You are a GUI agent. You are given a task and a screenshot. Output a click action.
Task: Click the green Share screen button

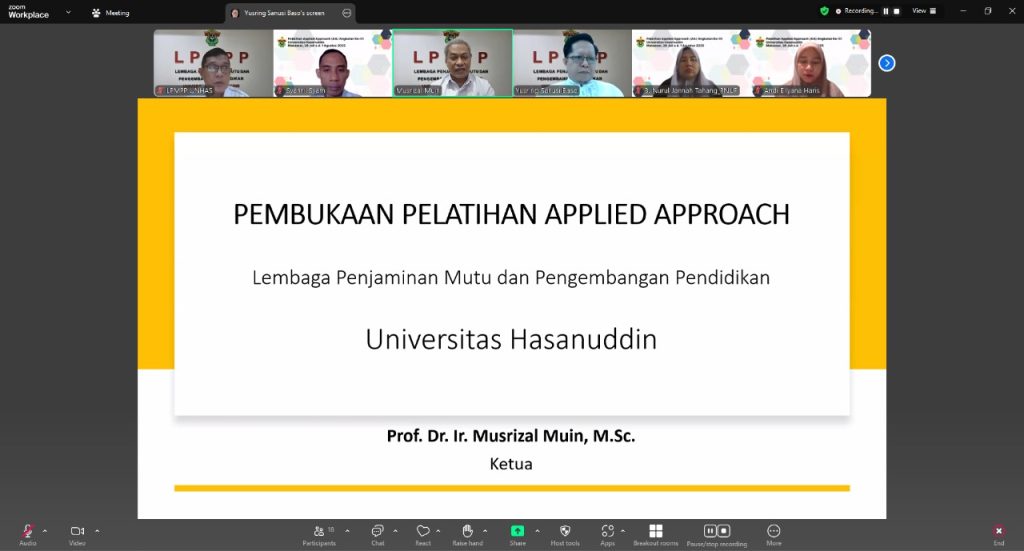tap(517, 531)
